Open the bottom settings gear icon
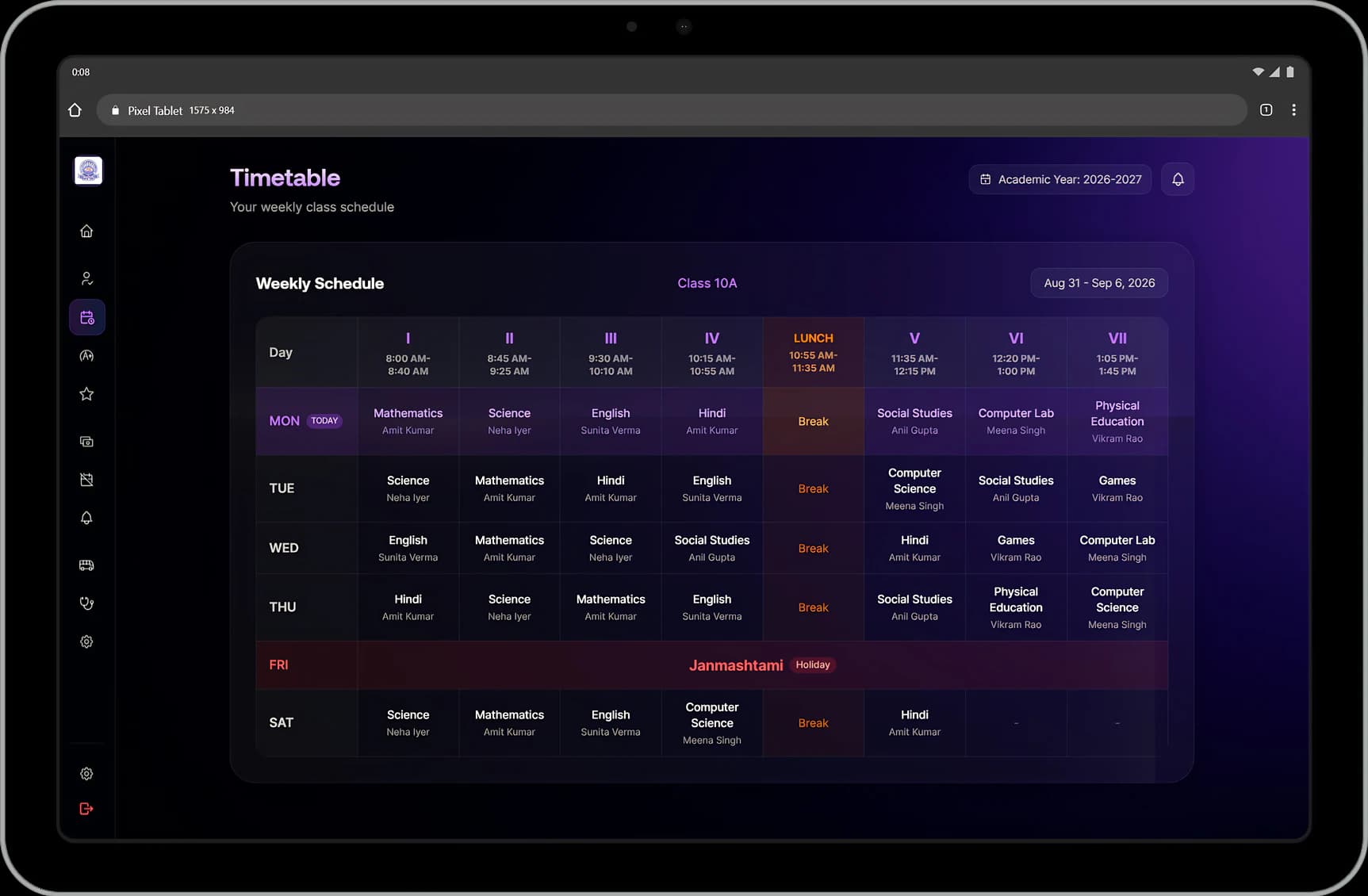 click(x=86, y=774)
